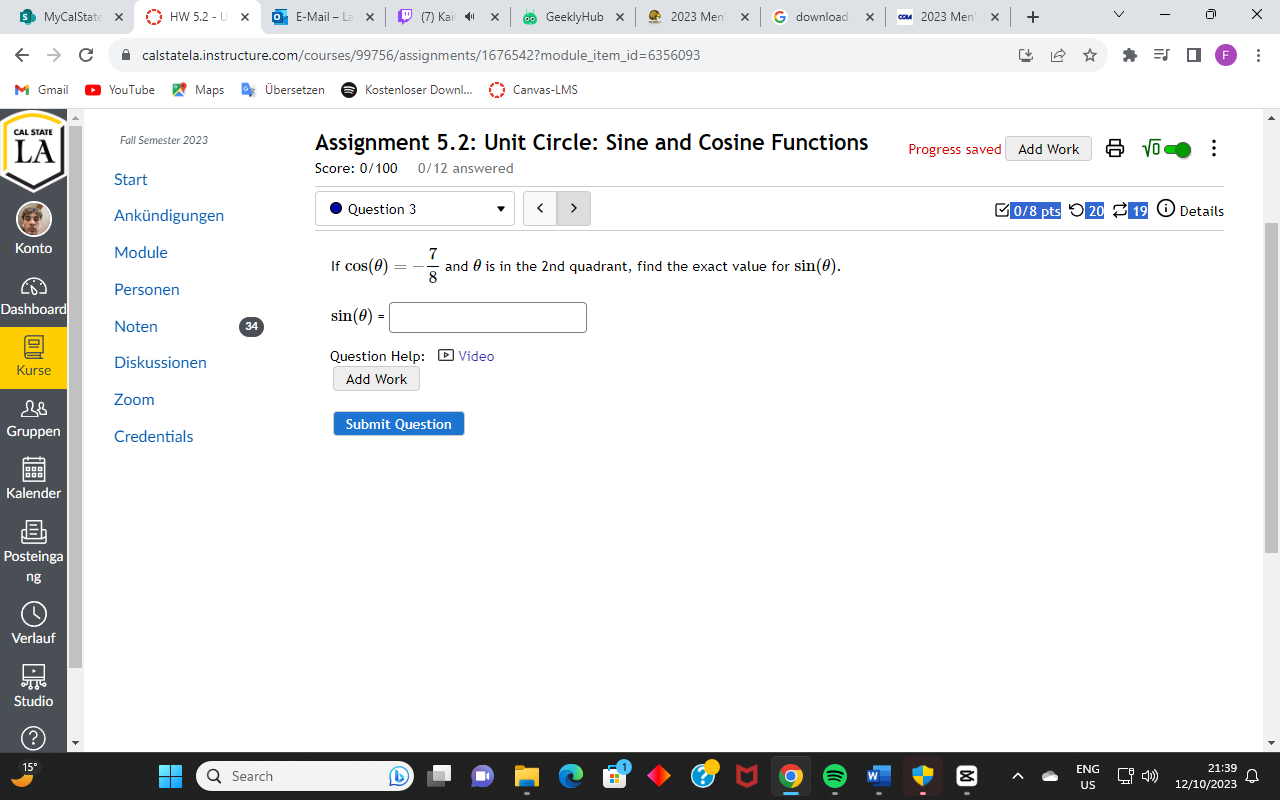Open the Canvas Dashboard from the sidebar
Image resolution: width=1280 pixels, height=800 pixels.
tap(33, 296)
